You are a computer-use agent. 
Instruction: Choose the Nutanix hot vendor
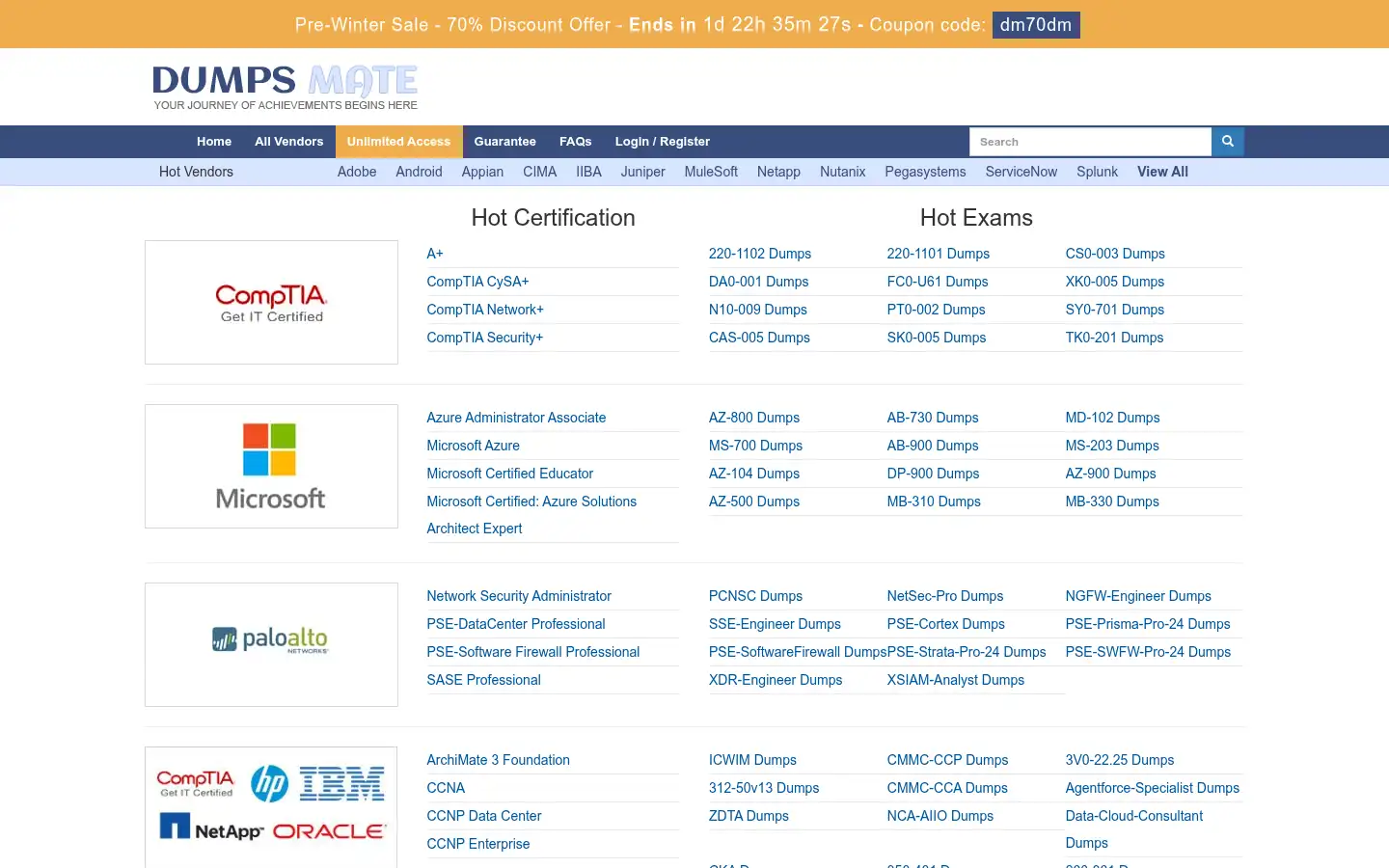pos(843,172)
